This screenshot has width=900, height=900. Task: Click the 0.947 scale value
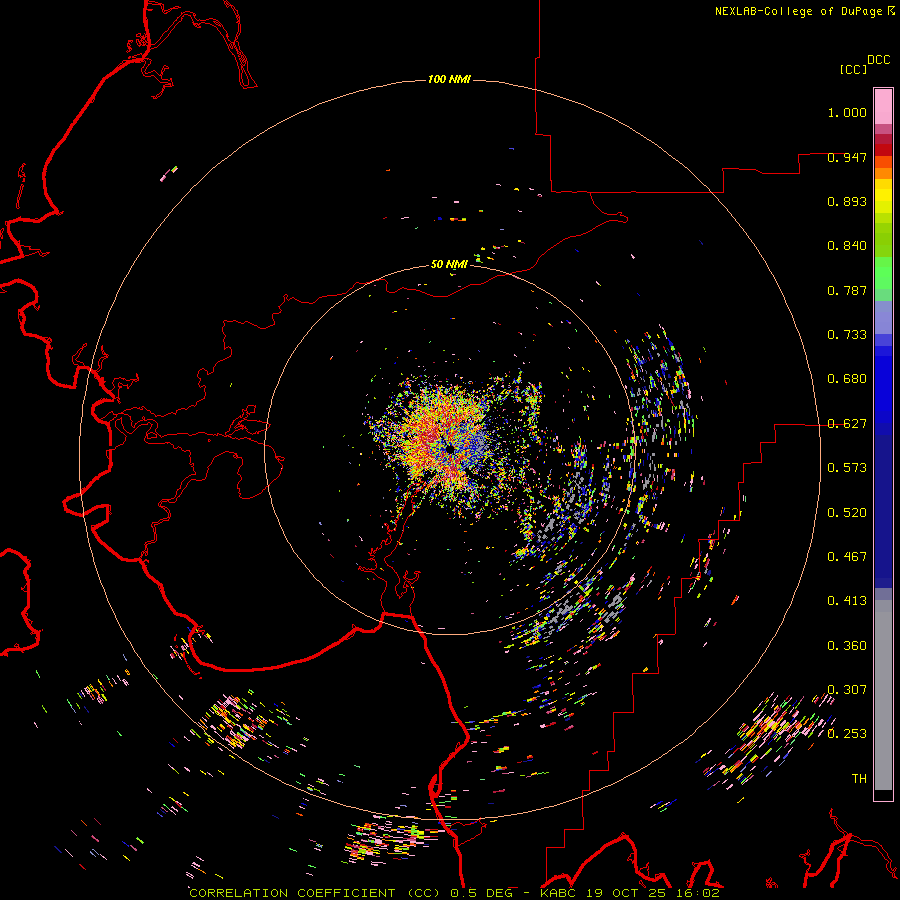847,157
